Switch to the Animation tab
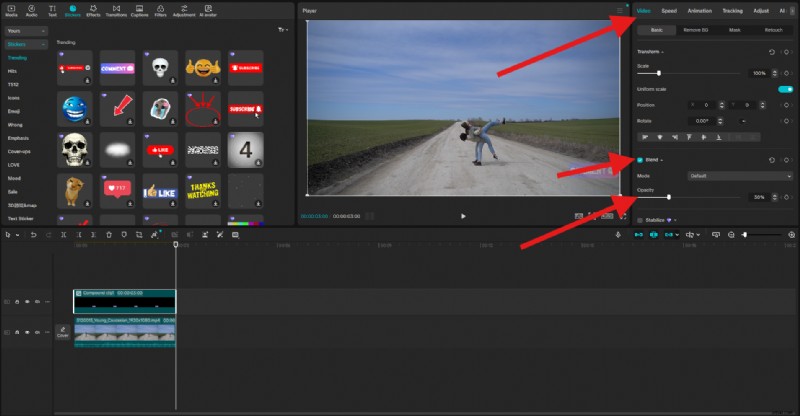Screen dimensions: 800x416 699,11
